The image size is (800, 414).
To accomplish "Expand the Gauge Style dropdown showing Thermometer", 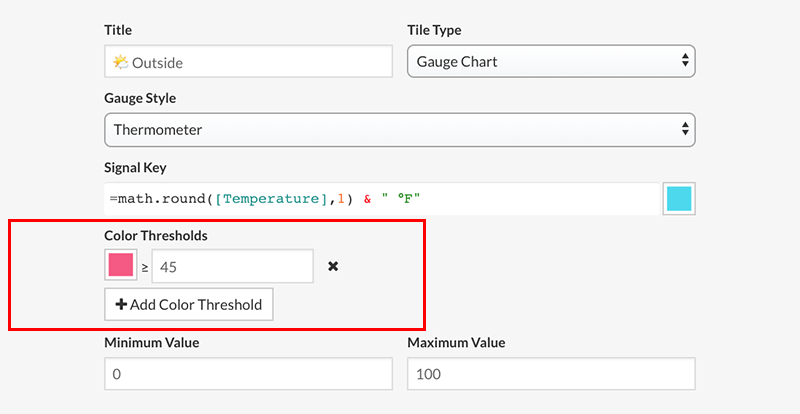I will (399, 130).
